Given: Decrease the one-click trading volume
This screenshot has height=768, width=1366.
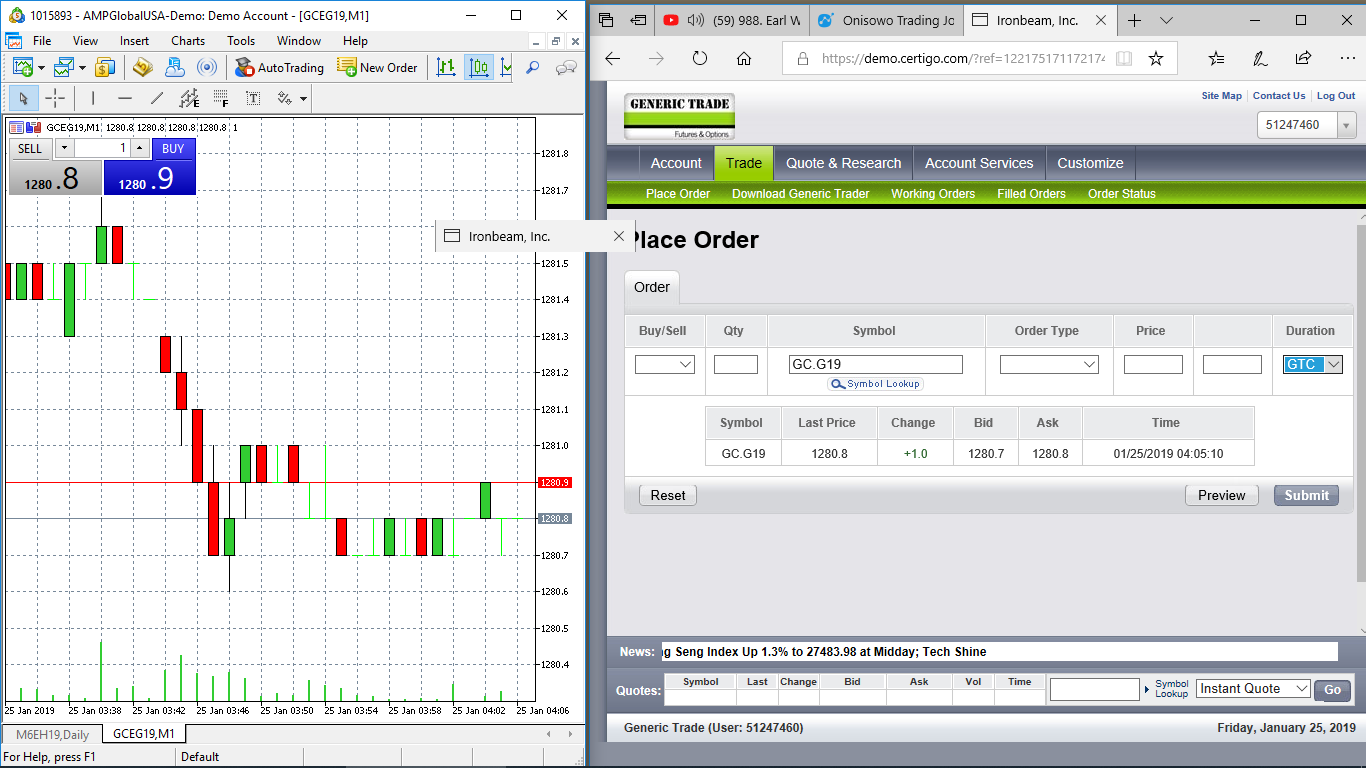Looking at the screenshot, I should tap(64, 148).
